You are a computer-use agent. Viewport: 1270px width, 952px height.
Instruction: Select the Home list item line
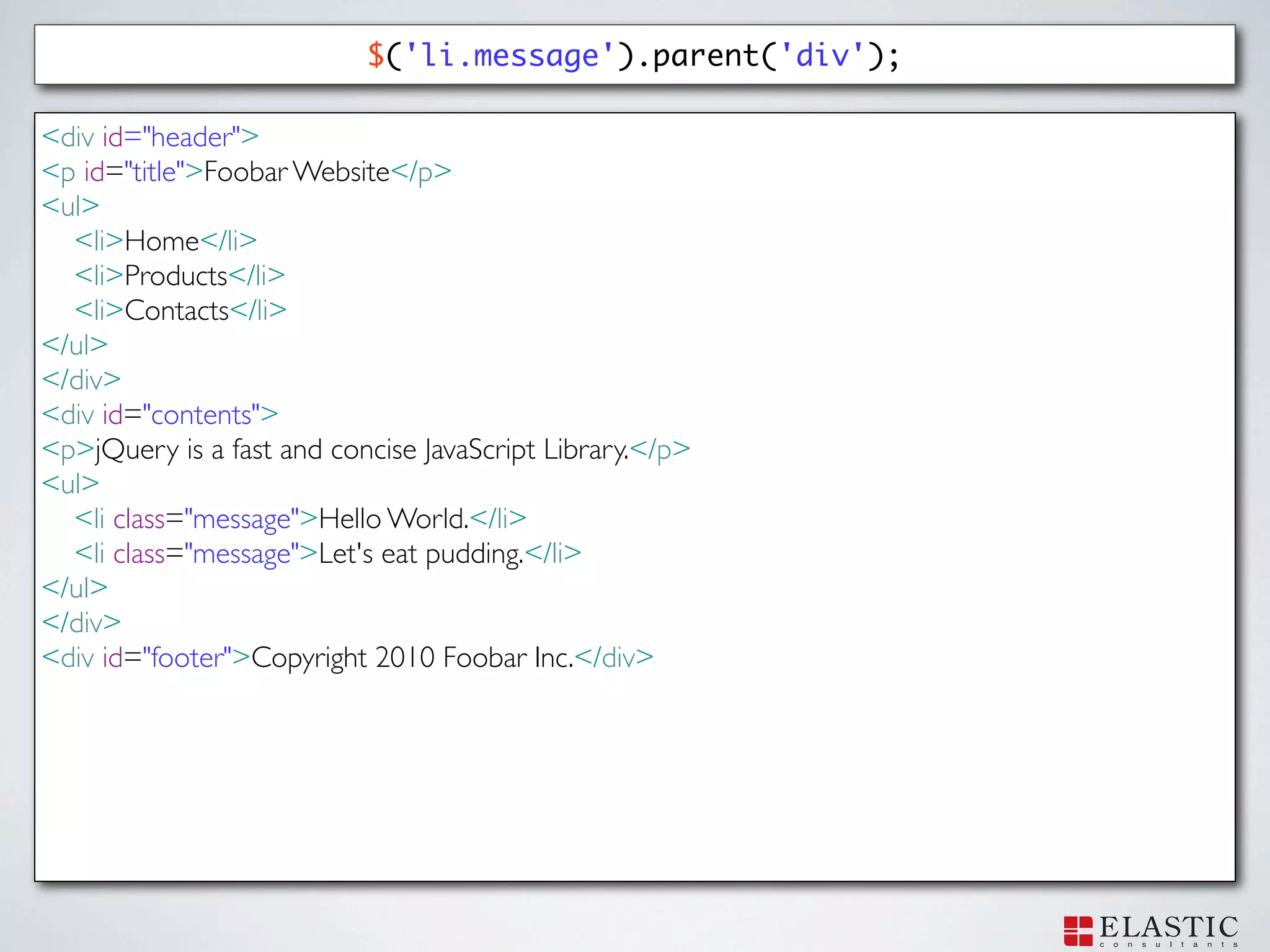[166, 240]
